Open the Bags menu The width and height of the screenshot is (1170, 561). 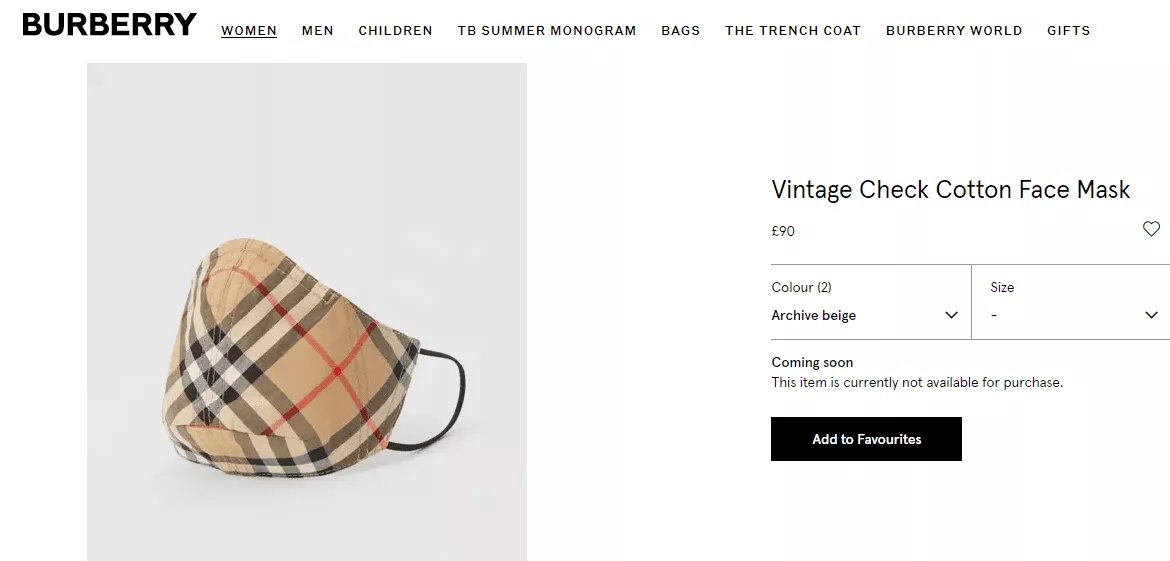click(x=681, y=31)
